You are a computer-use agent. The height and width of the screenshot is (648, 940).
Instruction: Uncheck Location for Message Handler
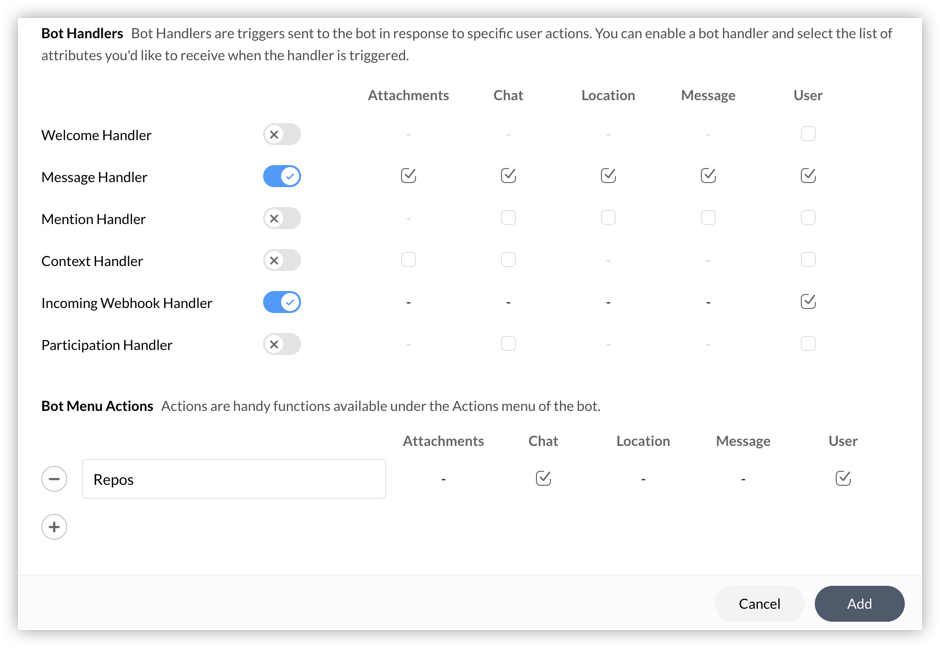click(608, 176)
